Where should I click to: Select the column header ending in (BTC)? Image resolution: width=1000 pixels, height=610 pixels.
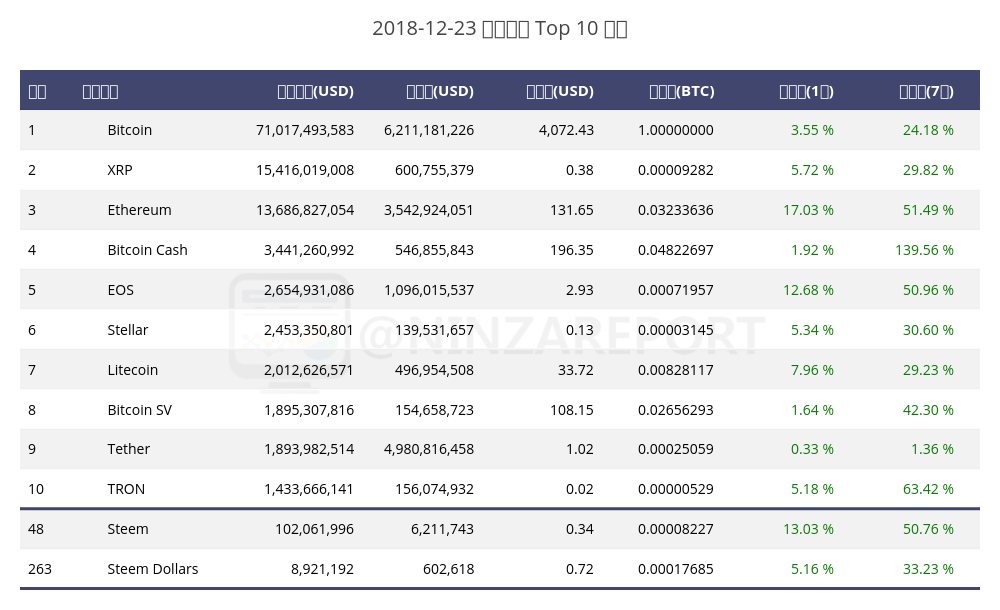click(682, 91)
